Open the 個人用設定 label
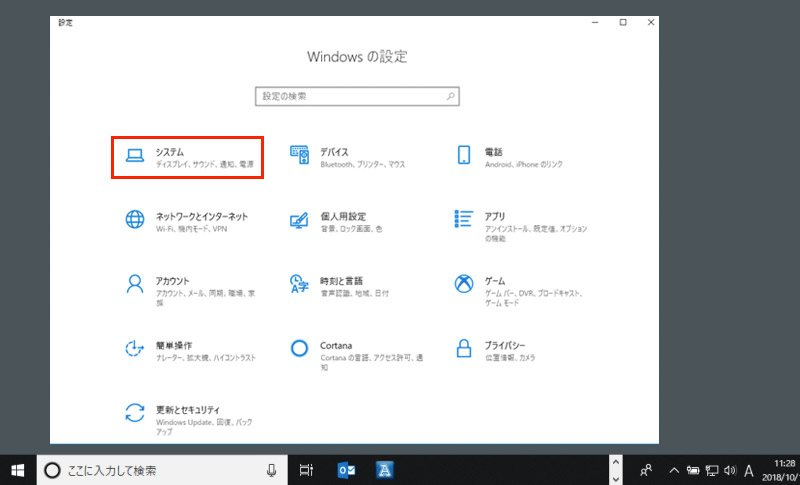This screenshot has height=485, width=800. coord(343,216)
